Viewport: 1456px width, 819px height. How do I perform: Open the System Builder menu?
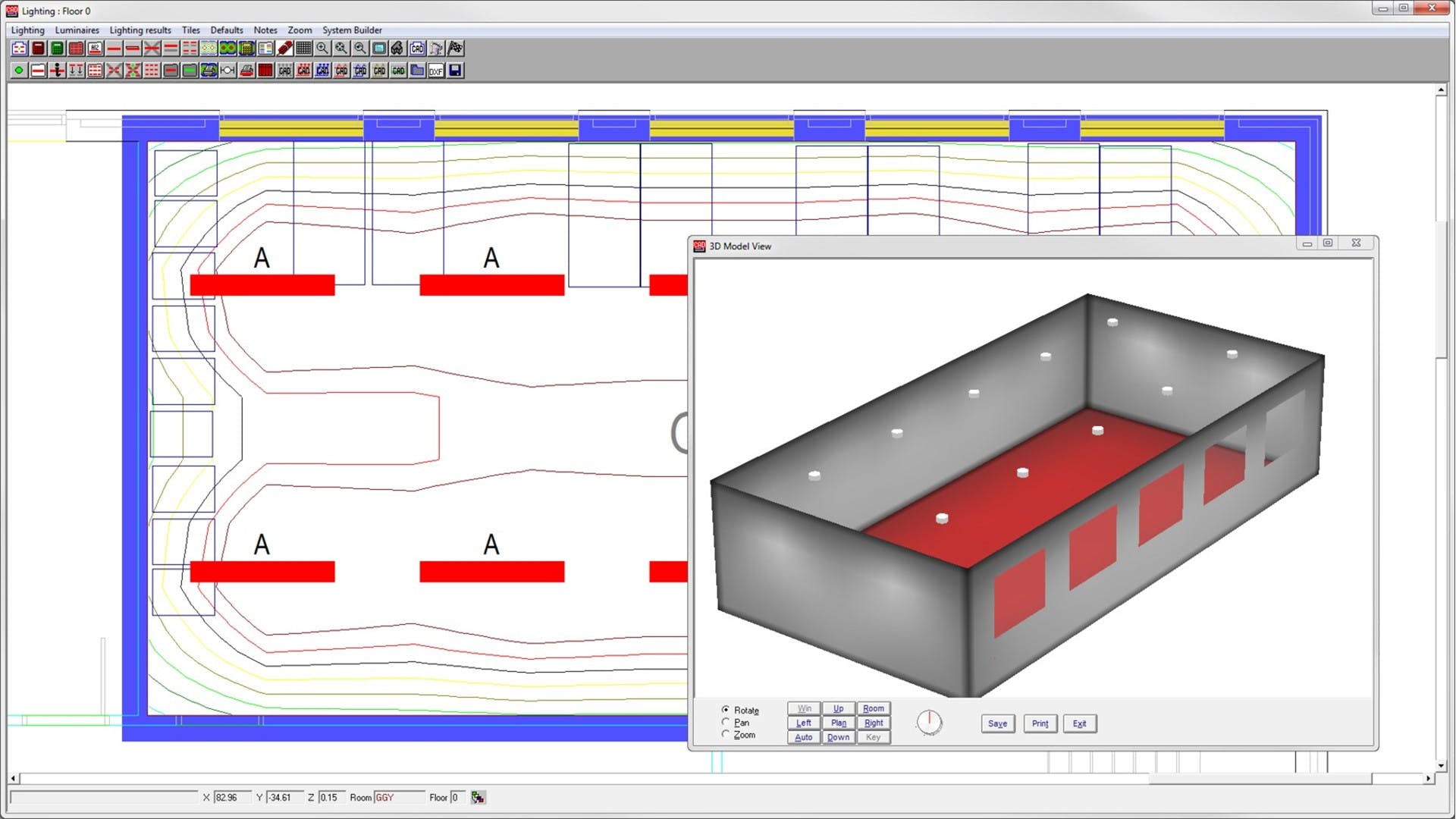352,30
